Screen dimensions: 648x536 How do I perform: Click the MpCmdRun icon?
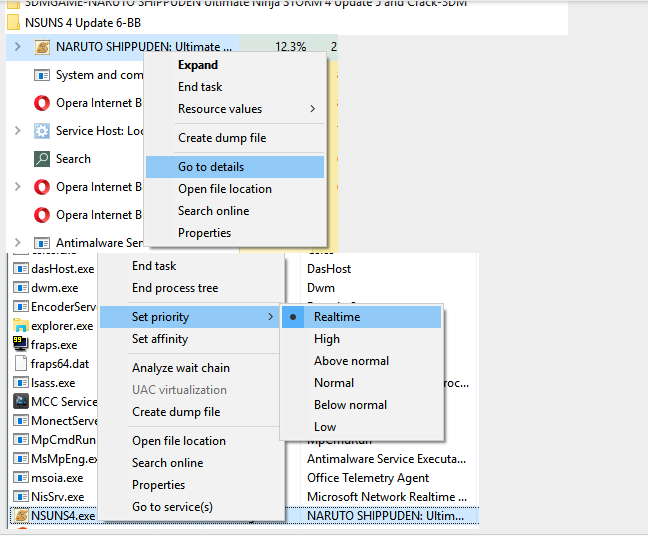coord(21,440)
